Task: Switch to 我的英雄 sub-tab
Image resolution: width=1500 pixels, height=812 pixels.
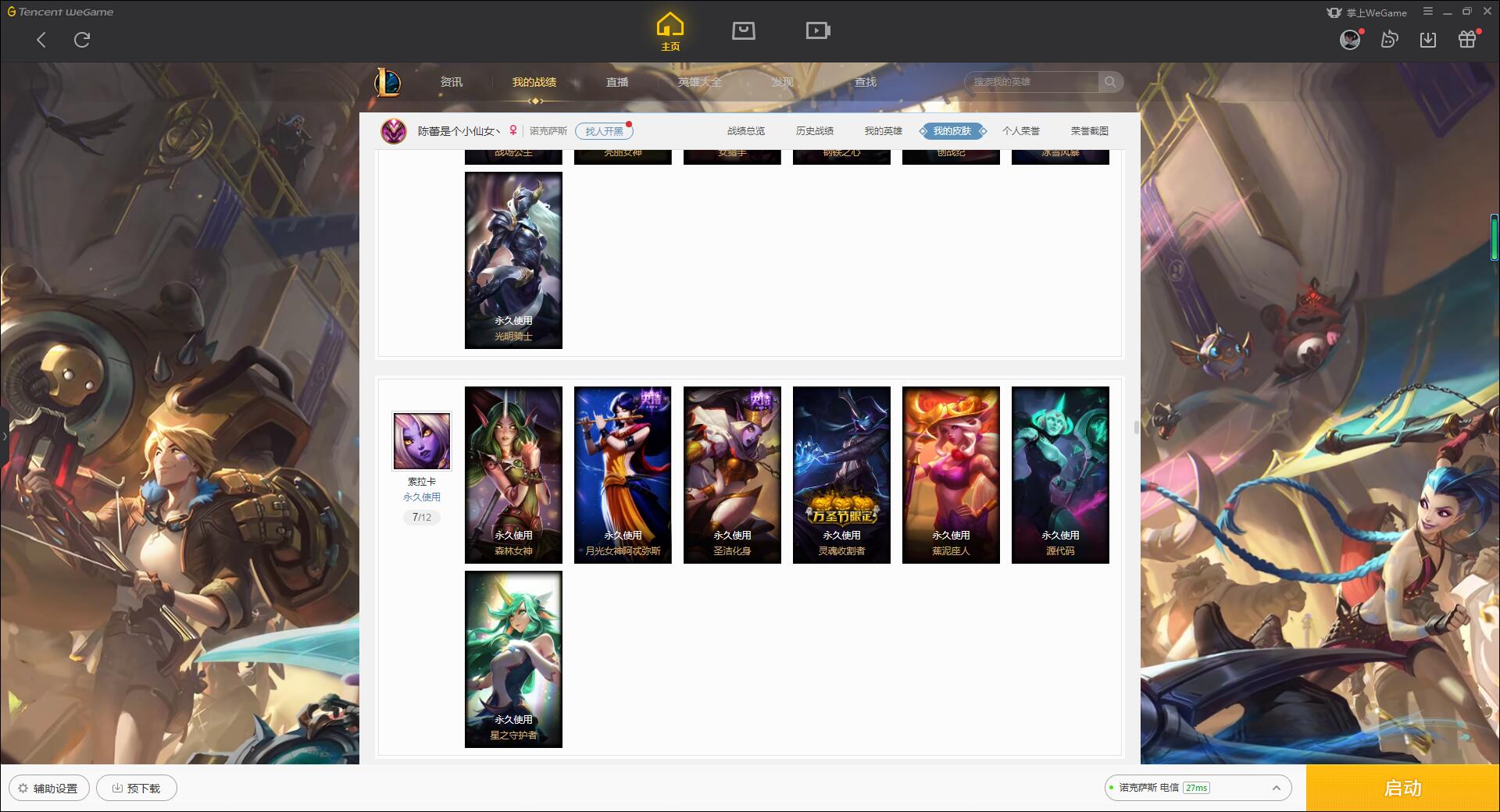Action: tap(884, 131)
